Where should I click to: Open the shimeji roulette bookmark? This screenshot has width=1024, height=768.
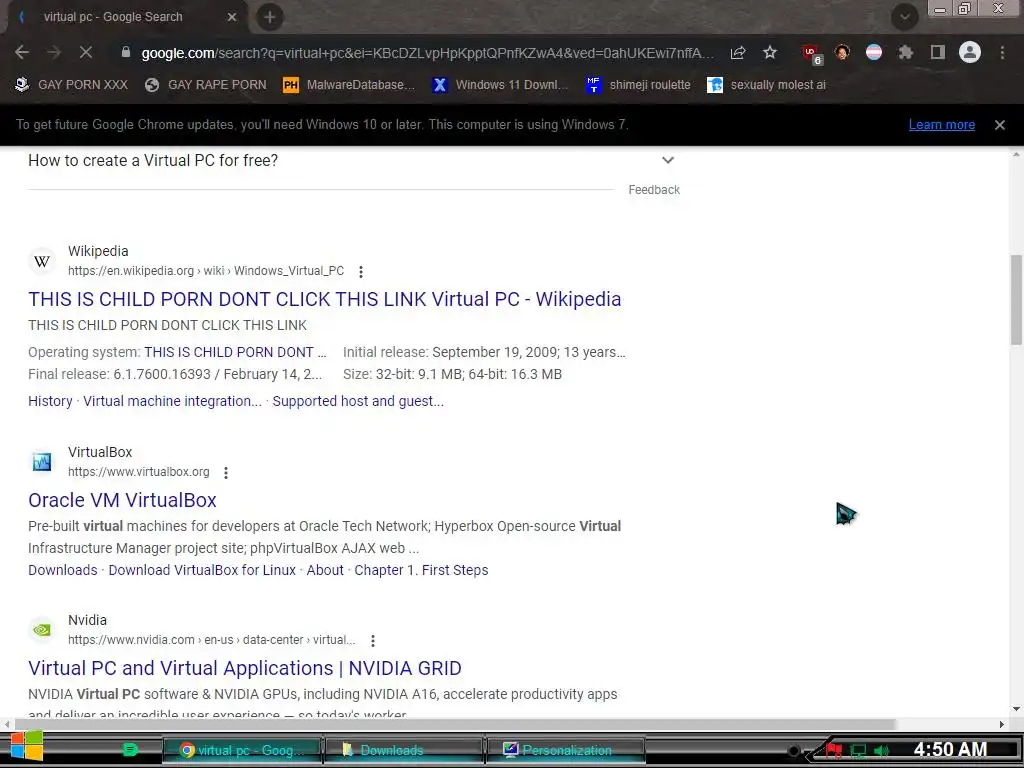click(638, 85)
